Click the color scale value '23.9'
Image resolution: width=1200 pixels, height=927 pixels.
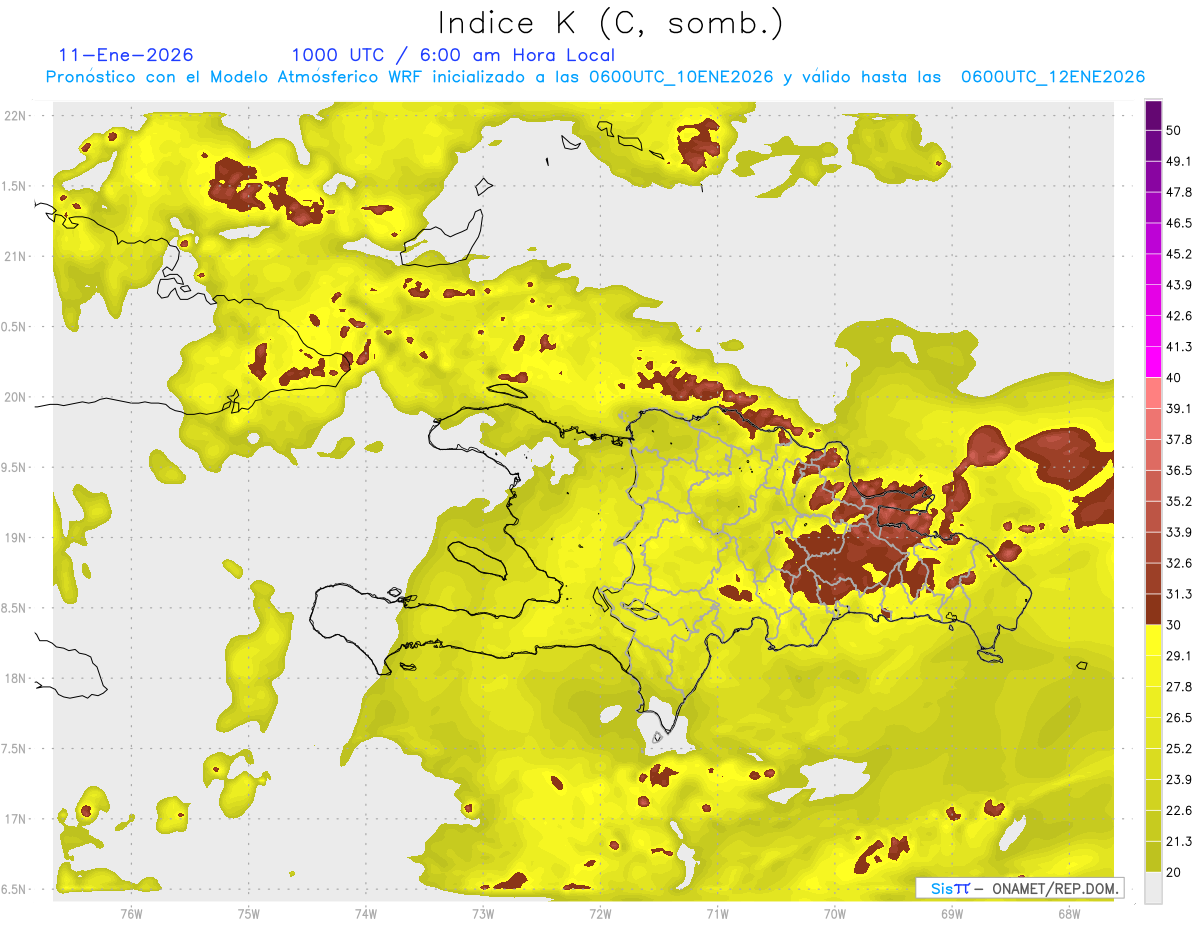click(1179, 780)
